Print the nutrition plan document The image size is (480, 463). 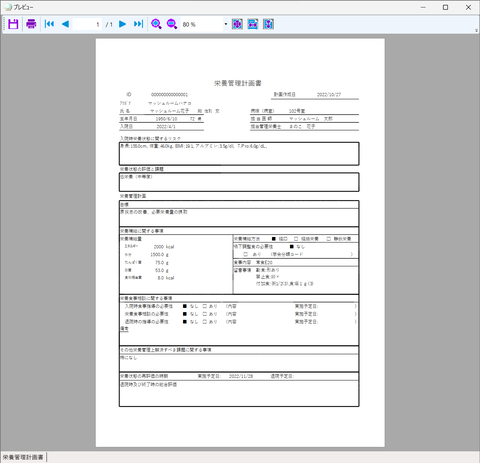pyautogui.click(x=31, y=24)
